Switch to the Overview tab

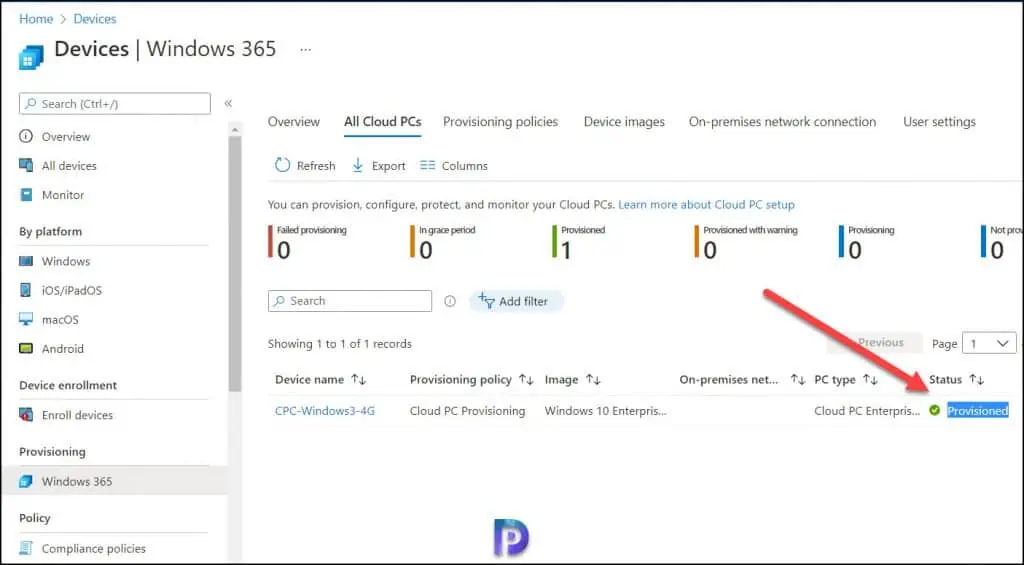pos(294,121)
